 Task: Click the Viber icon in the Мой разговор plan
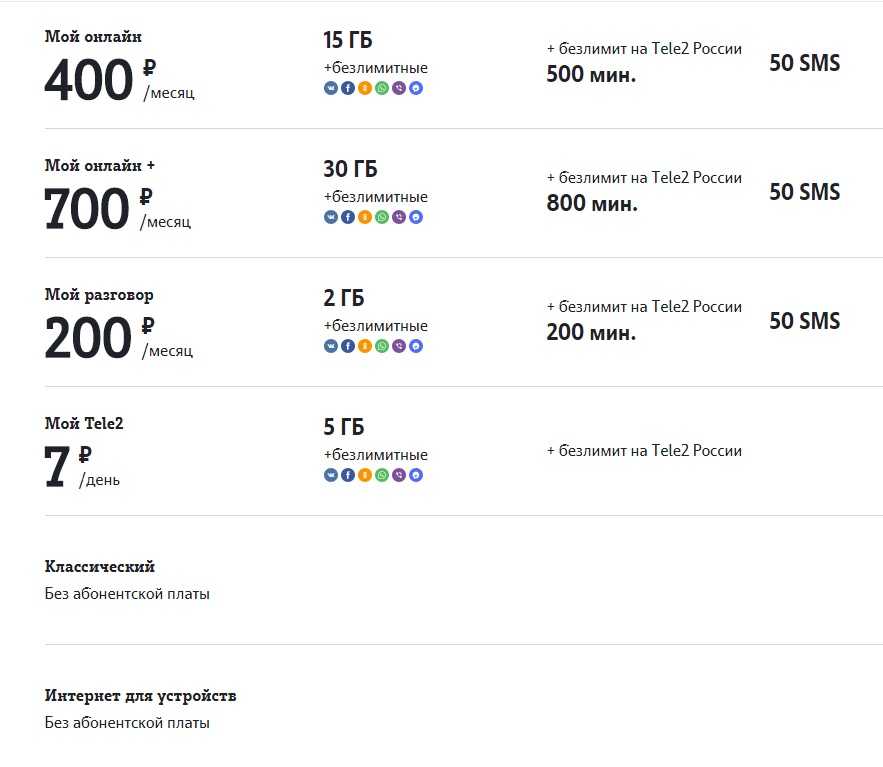399,346
